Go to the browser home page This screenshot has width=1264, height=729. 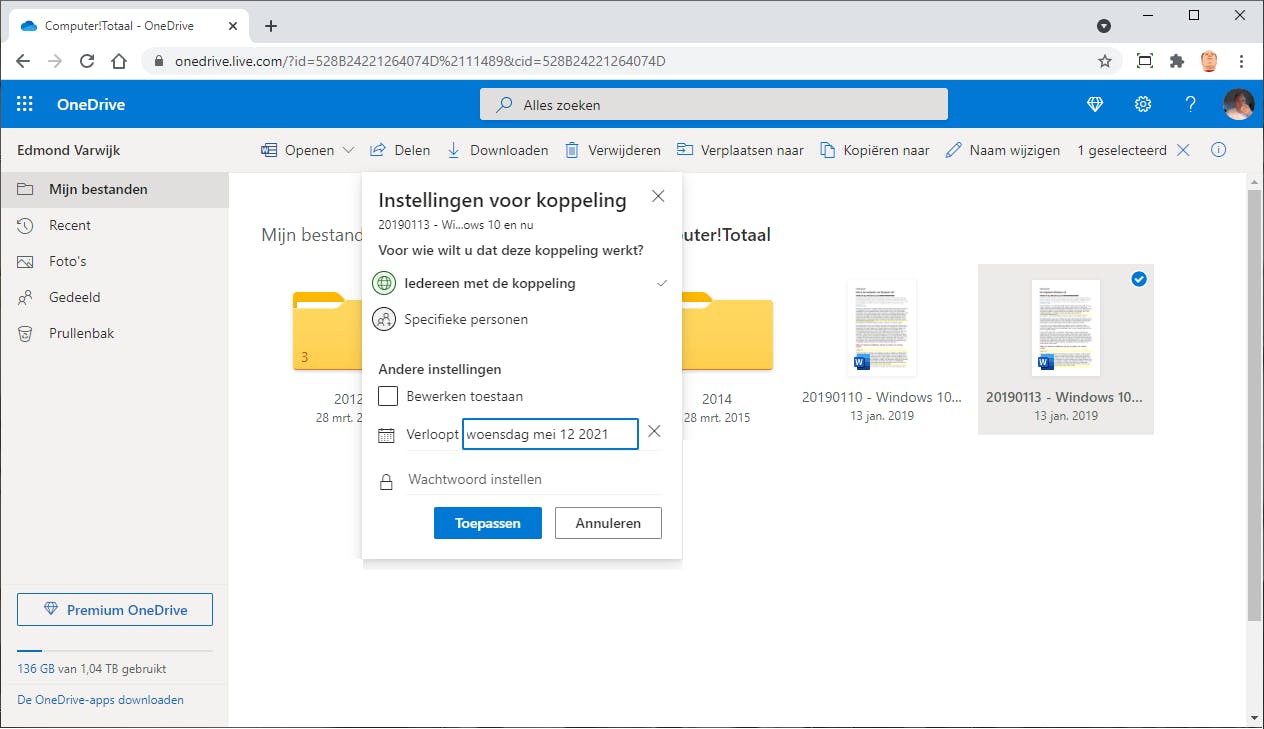click(x=119, y=61)
